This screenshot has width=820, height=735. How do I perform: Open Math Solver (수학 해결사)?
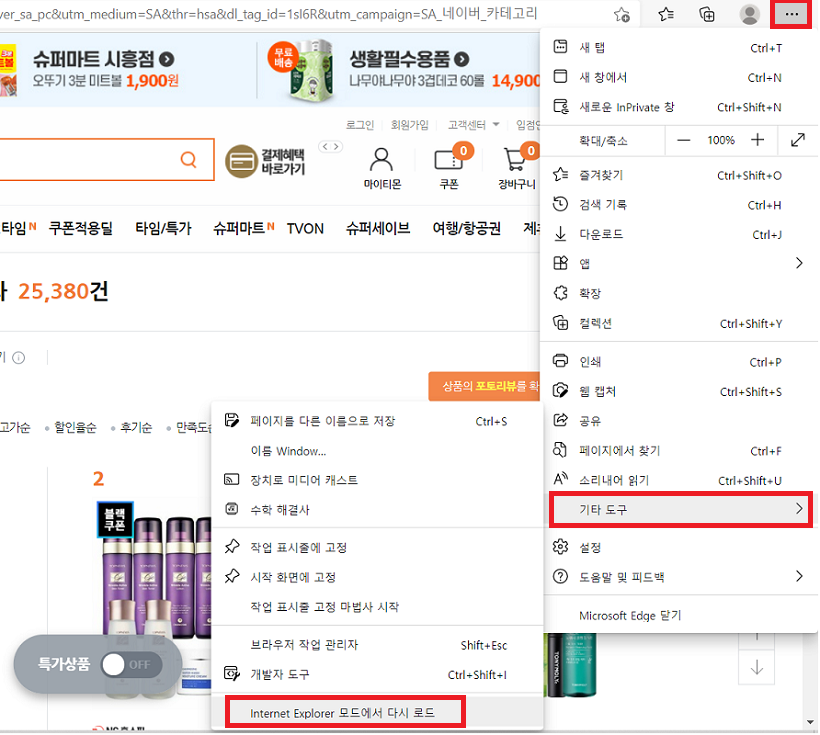377,510
